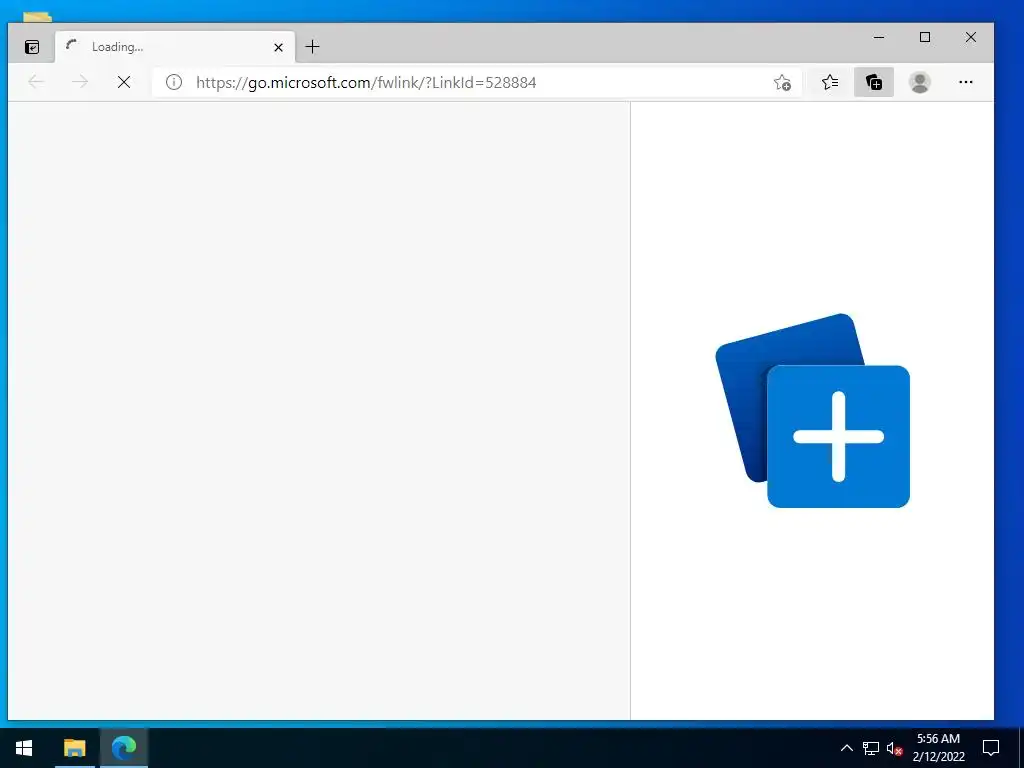Select the Loading... tab
The height and width of the screenshot is (768, 1024).
174,47
